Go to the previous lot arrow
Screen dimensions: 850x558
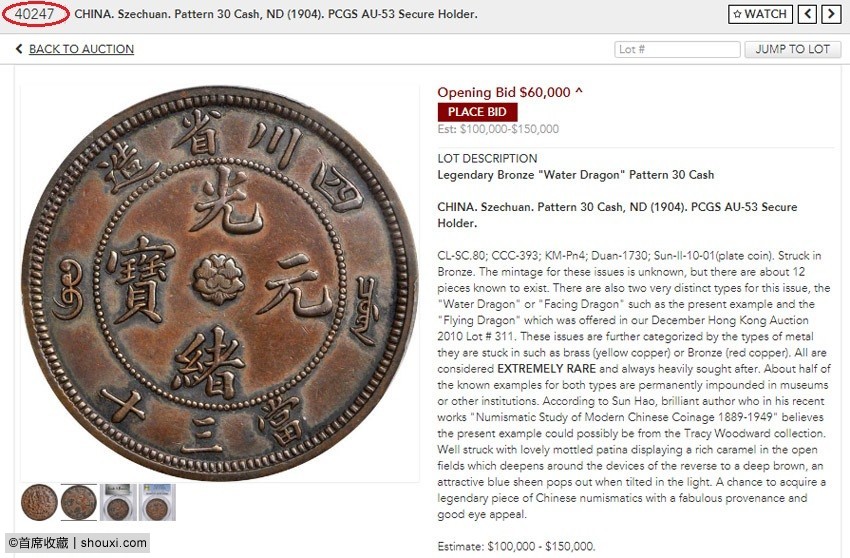[x=808, y=14]
